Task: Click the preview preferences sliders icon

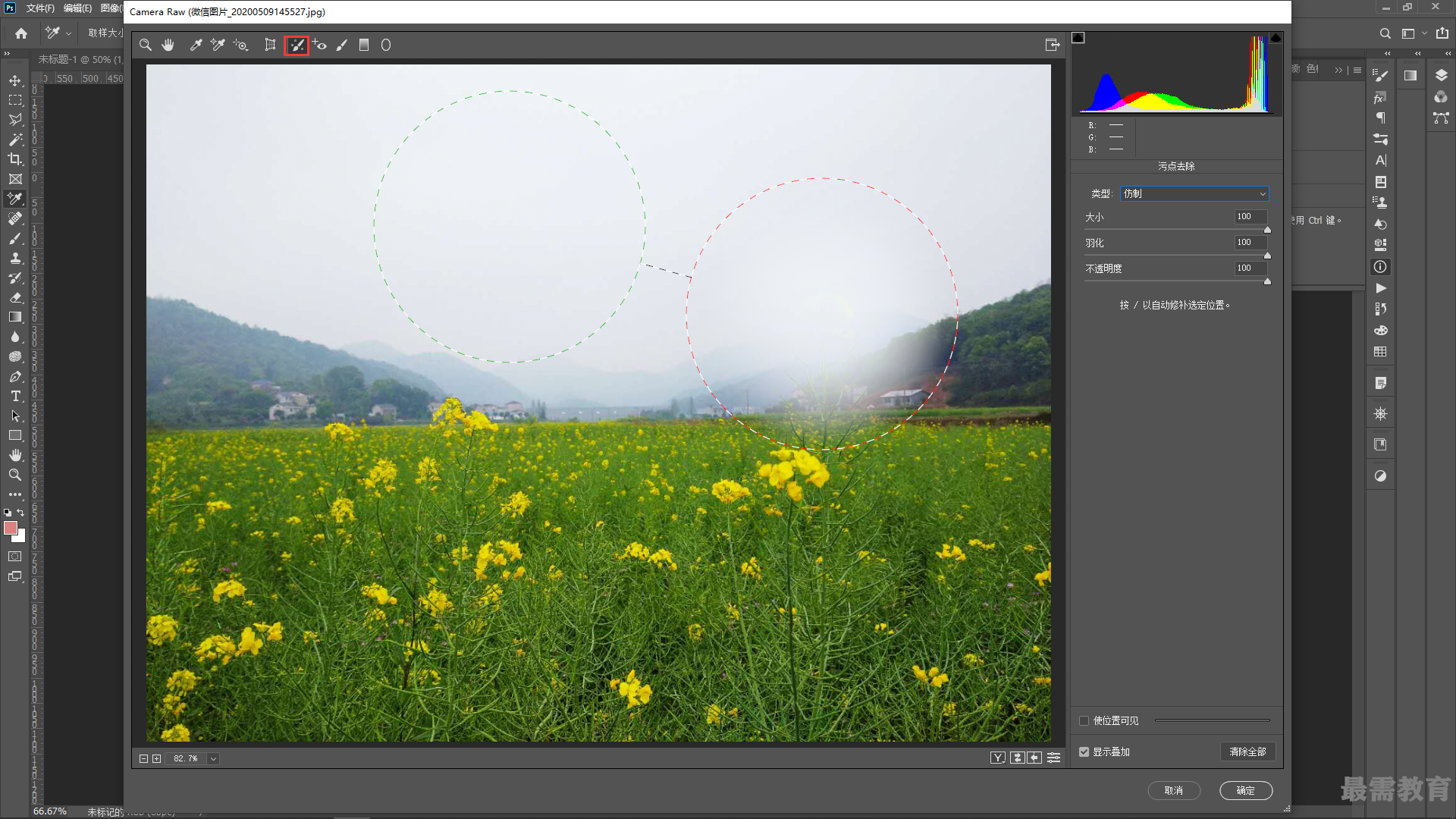Action: [x=1054, y=758]
